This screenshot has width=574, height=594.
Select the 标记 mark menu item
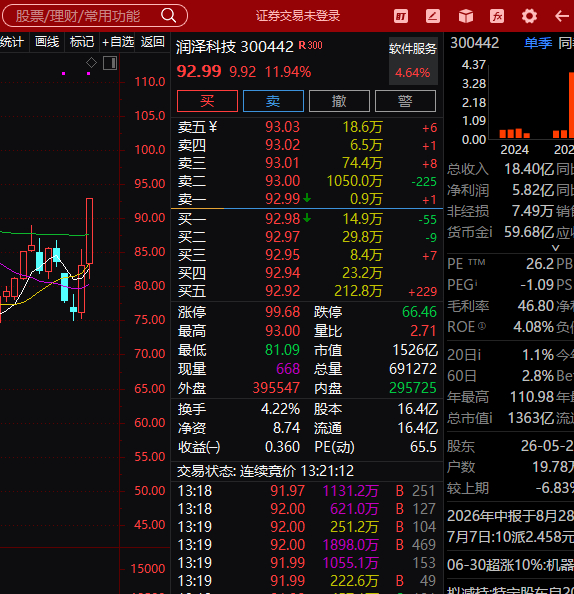click(x=82, y=42)
